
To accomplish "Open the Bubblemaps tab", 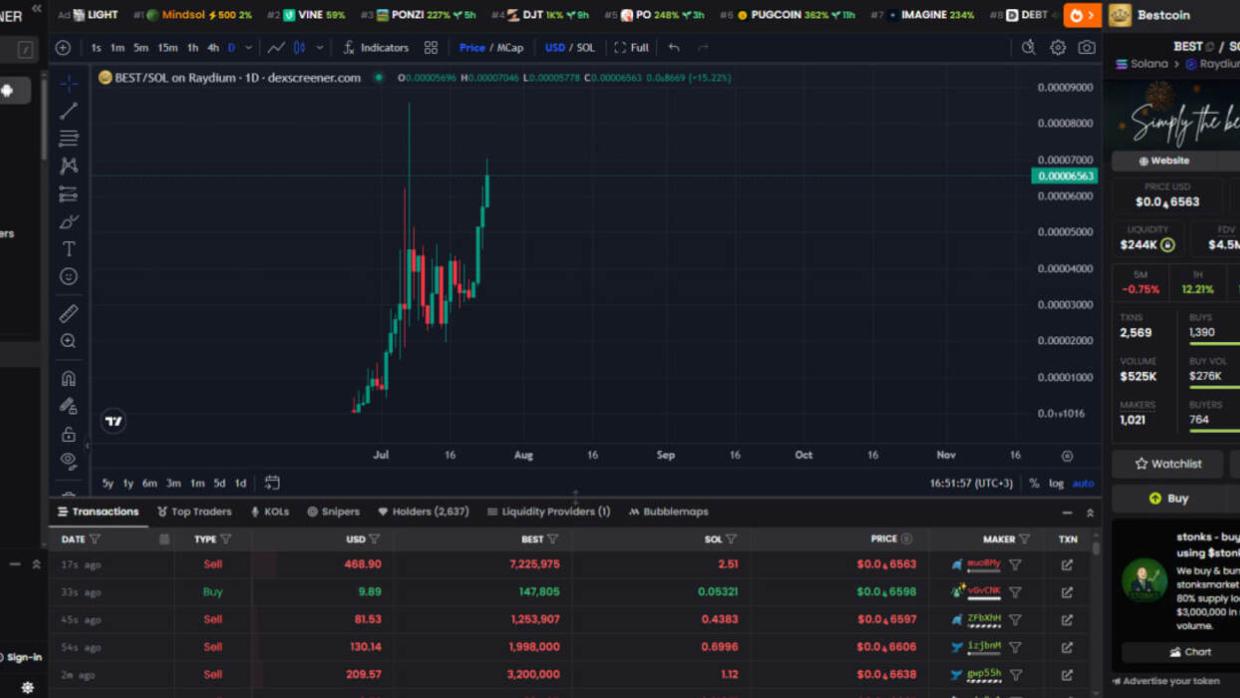I will pos(668,512).
